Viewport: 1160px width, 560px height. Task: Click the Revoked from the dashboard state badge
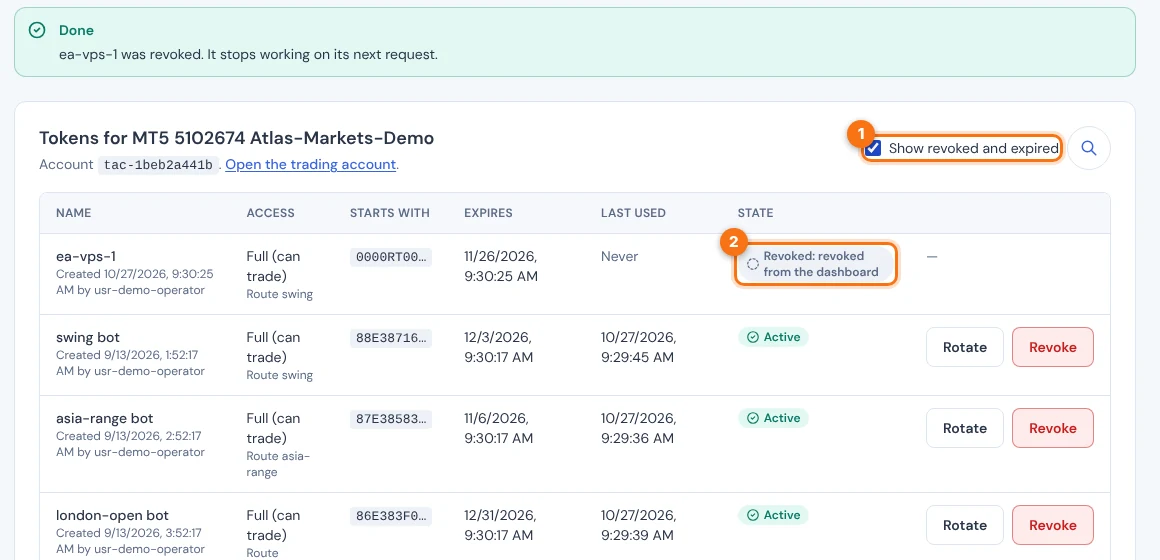tap(815, 264)
